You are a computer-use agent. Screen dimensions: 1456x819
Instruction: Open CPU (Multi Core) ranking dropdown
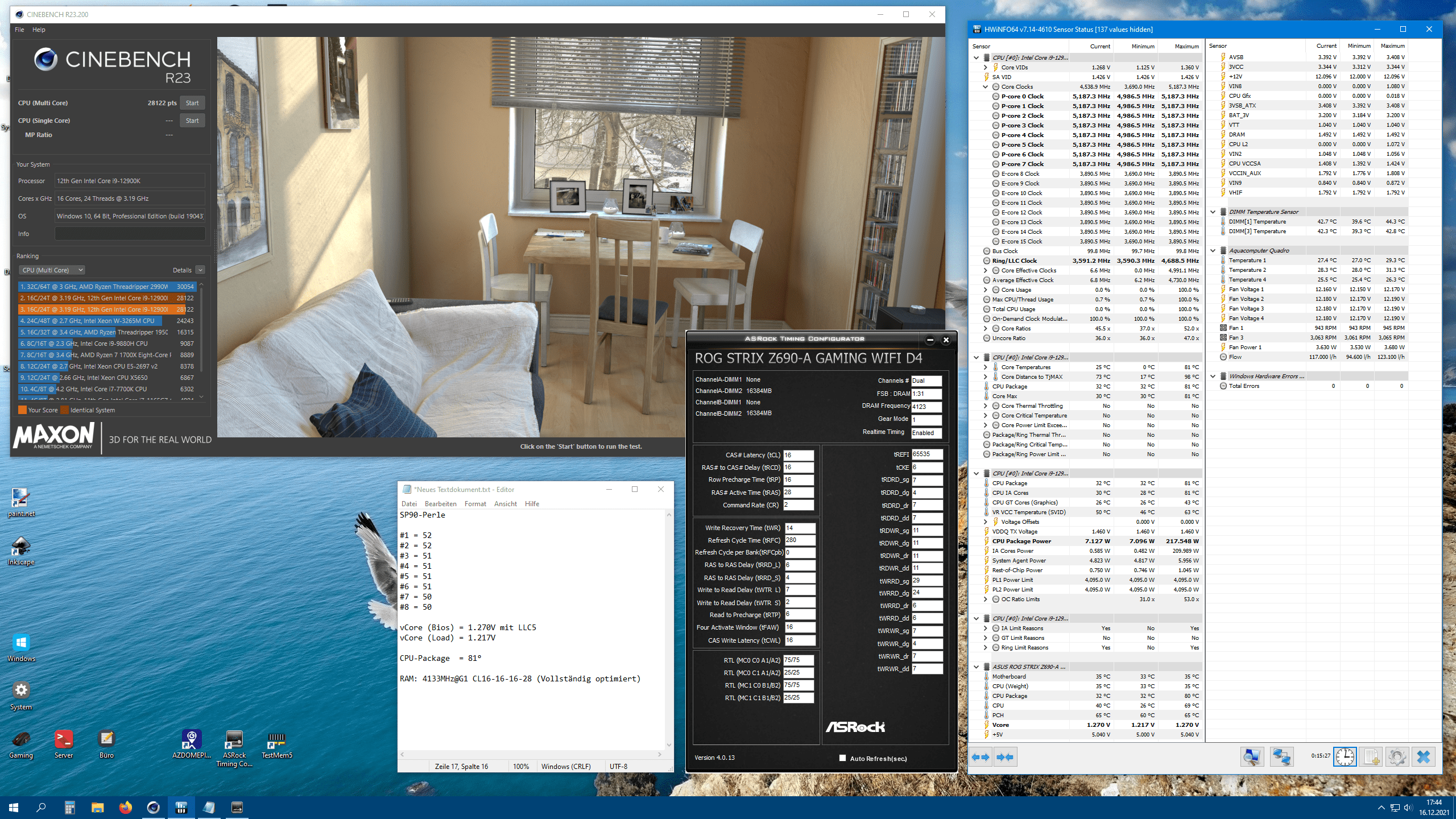pyautogui.click(x=52, y=270)
